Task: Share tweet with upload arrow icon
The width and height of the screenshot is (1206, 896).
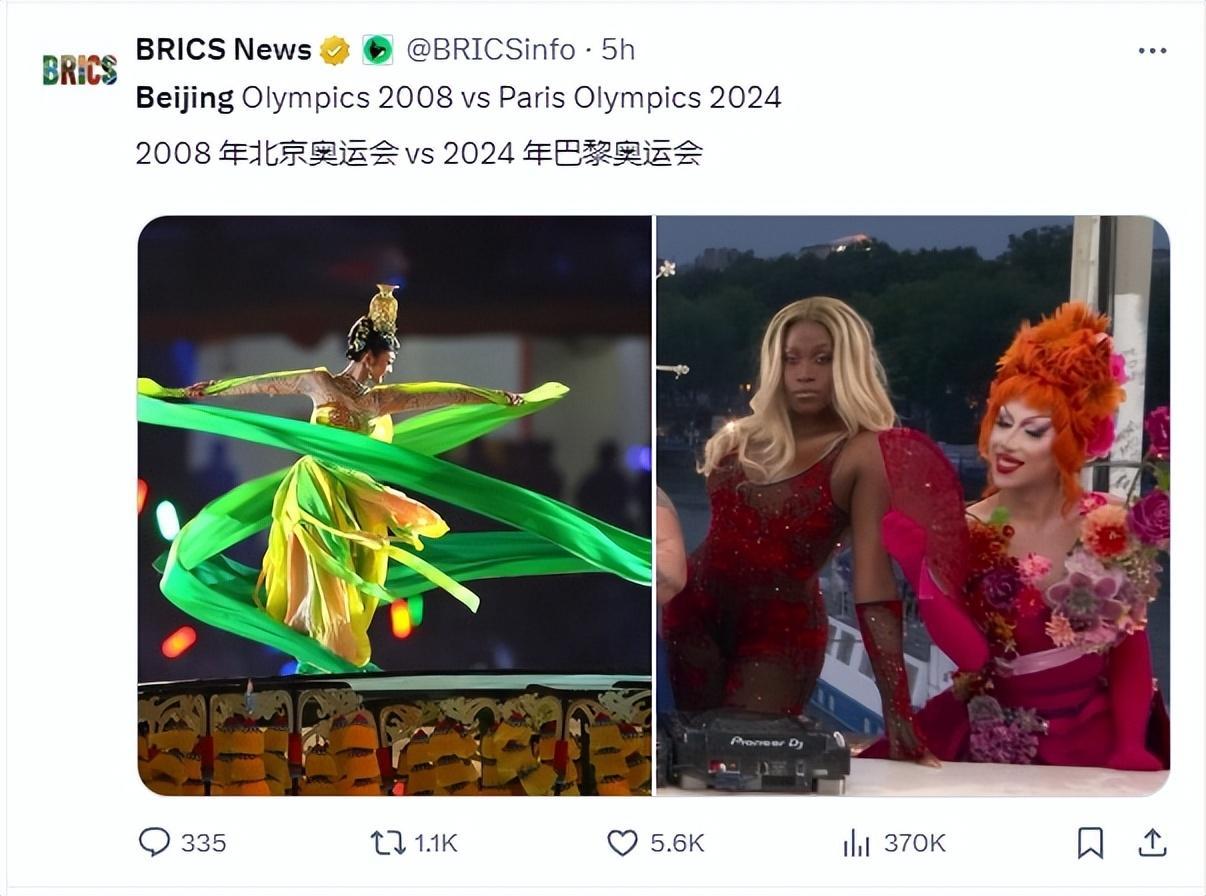Action: click(1152, 842)
